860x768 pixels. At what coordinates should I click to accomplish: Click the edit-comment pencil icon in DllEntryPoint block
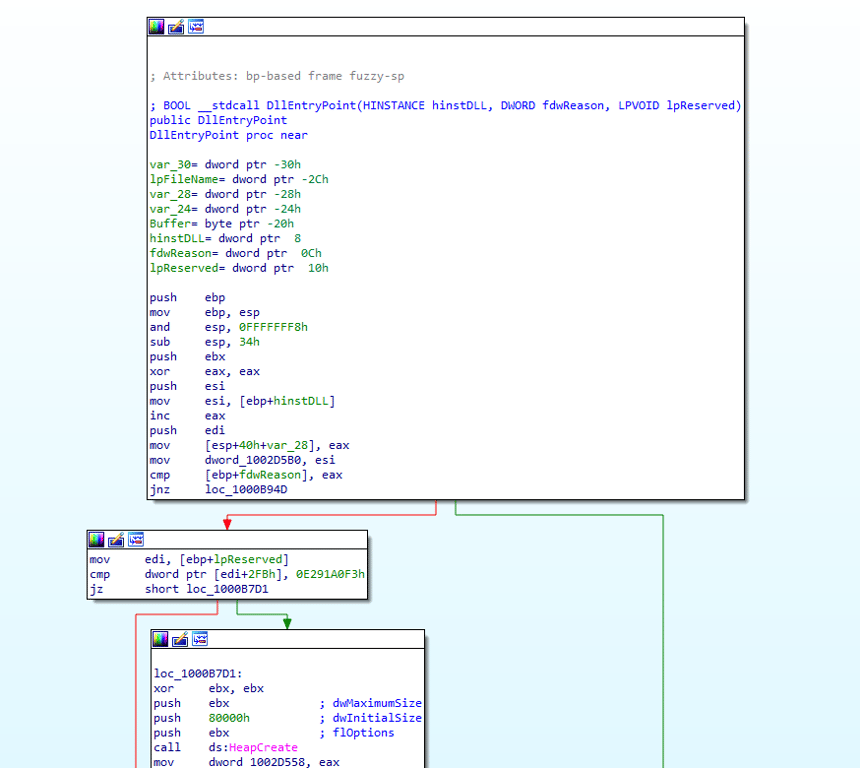point(176,26)
